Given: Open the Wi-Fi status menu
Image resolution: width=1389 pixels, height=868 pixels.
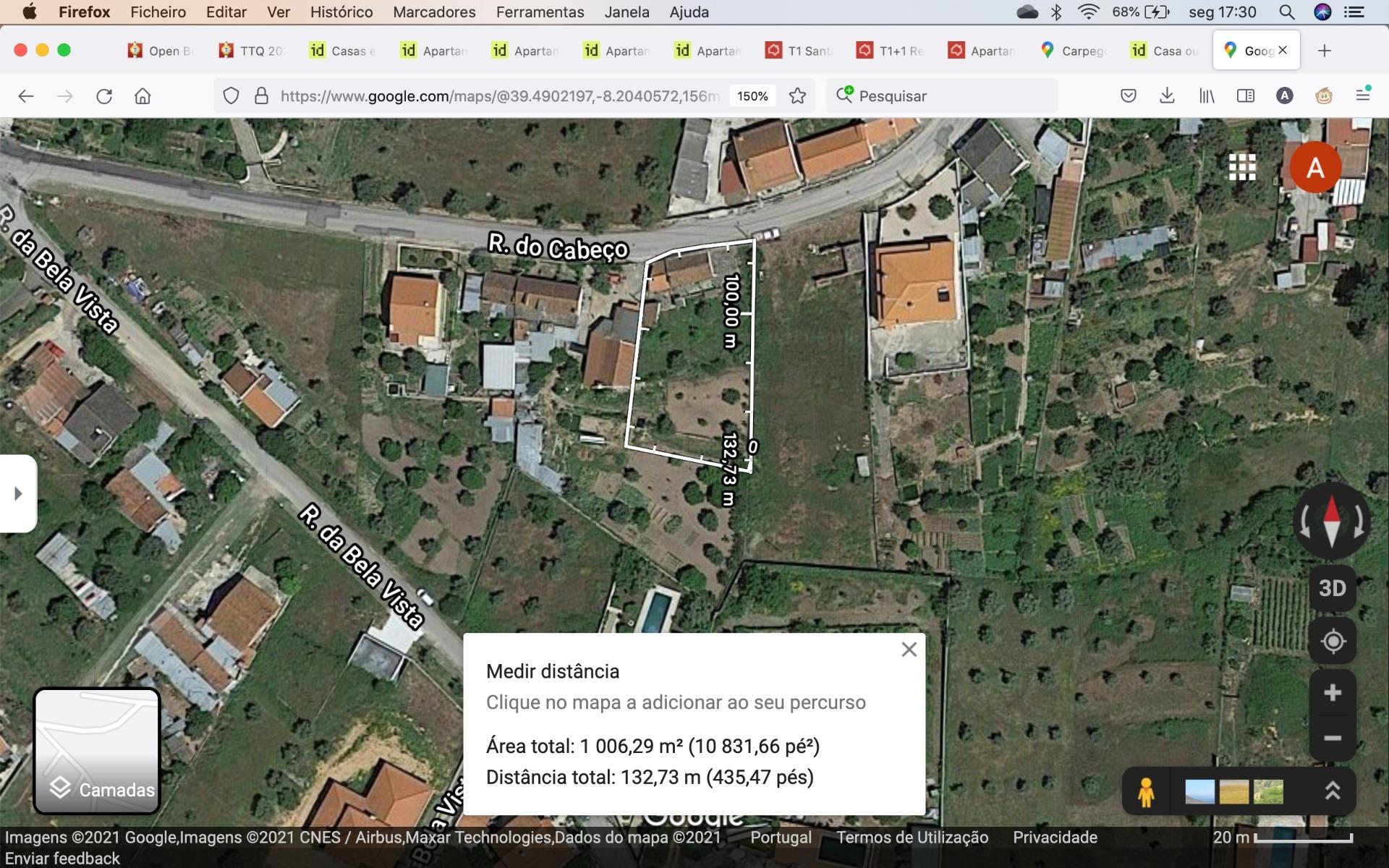Looking at the screenshot, I should point(1088,12).
